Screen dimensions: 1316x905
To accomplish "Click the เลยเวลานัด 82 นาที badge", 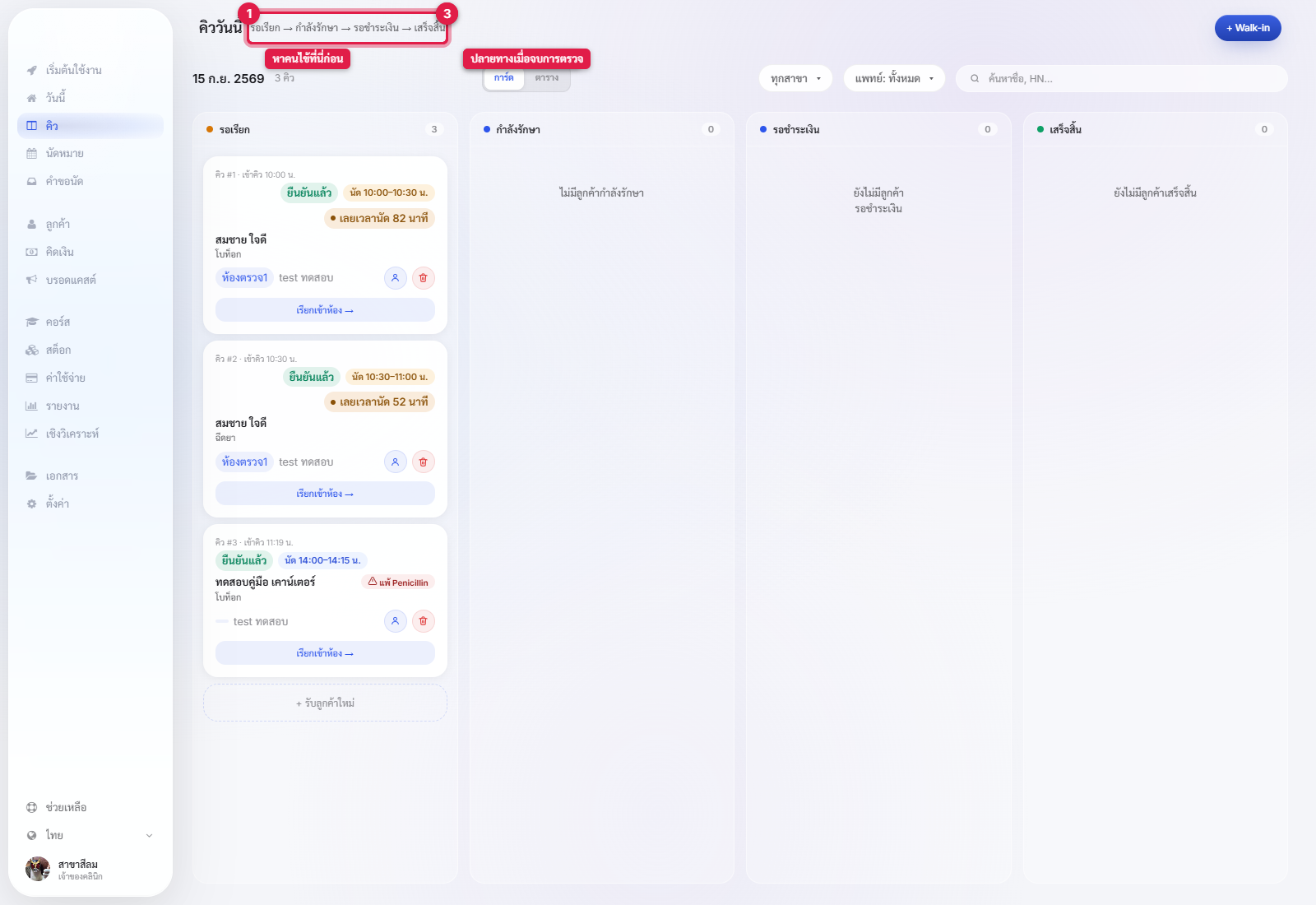I will pyautogui.click(x=379, y=218).
